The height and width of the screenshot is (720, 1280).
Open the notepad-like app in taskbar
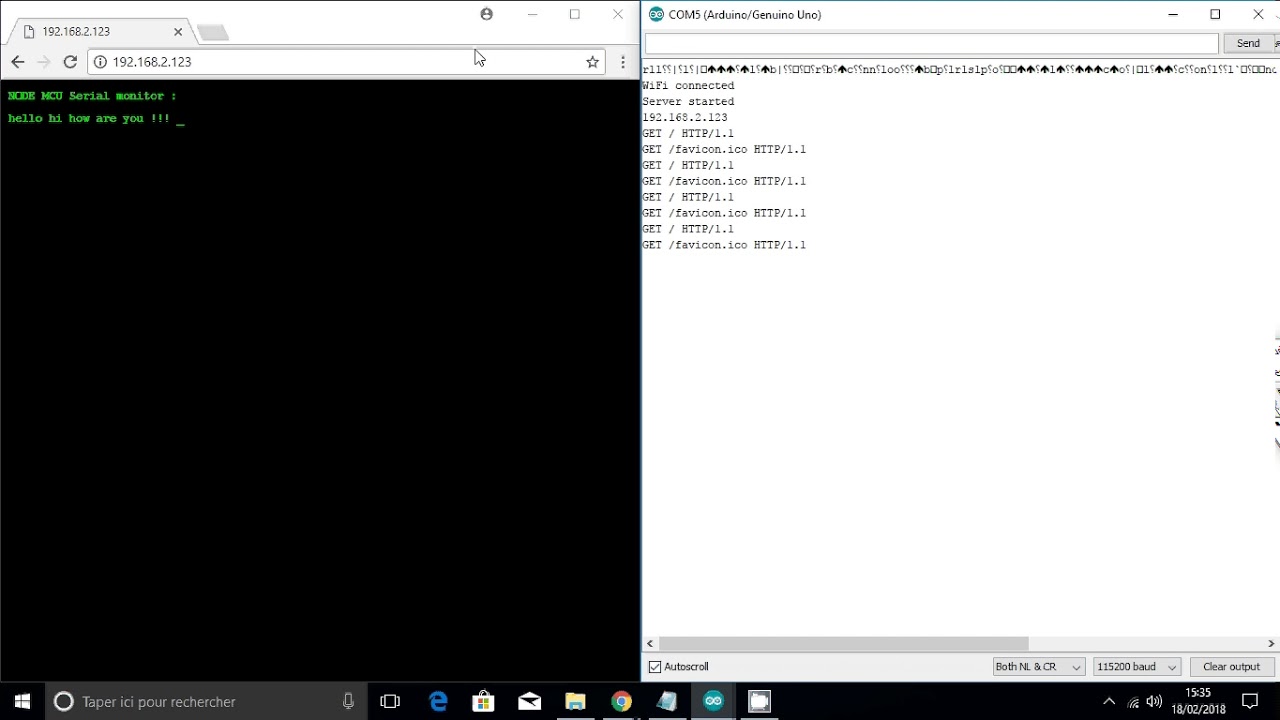(x=667, y=701)
